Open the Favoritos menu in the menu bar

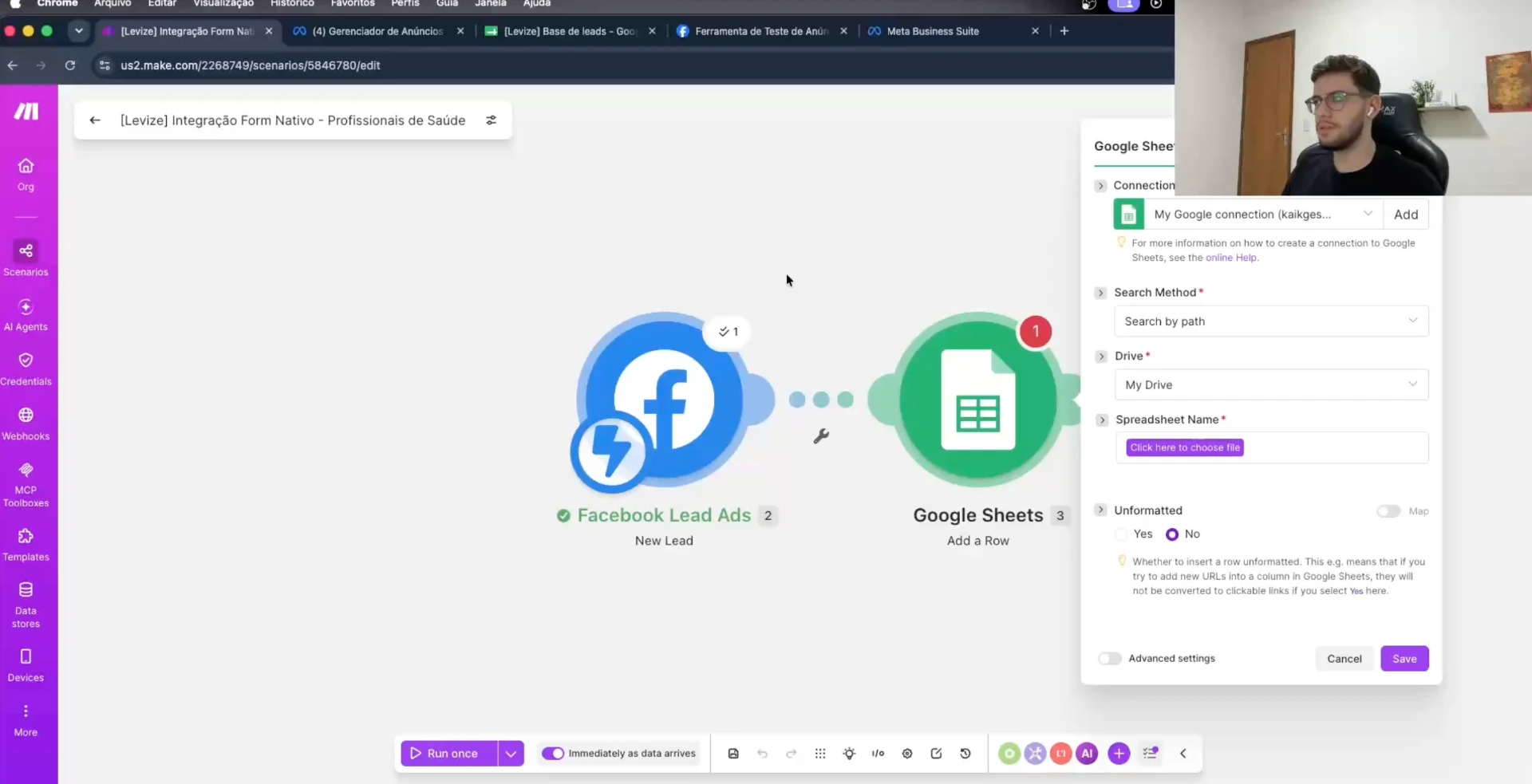[353, 3]
